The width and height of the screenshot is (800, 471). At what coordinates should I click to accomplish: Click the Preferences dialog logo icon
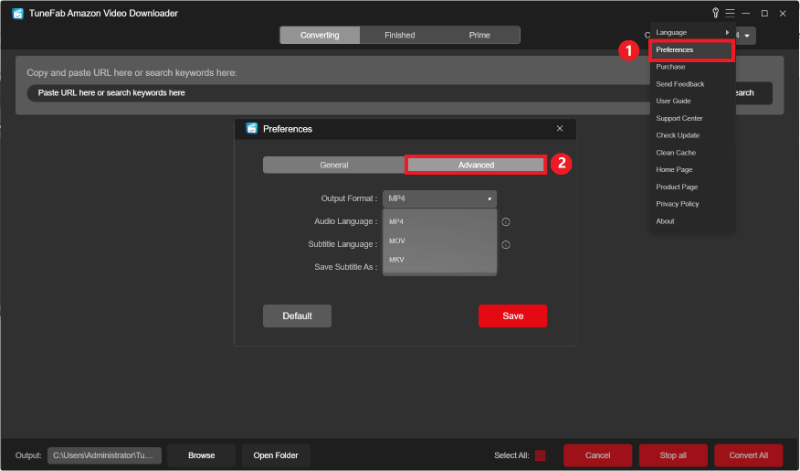coord(252,129)
